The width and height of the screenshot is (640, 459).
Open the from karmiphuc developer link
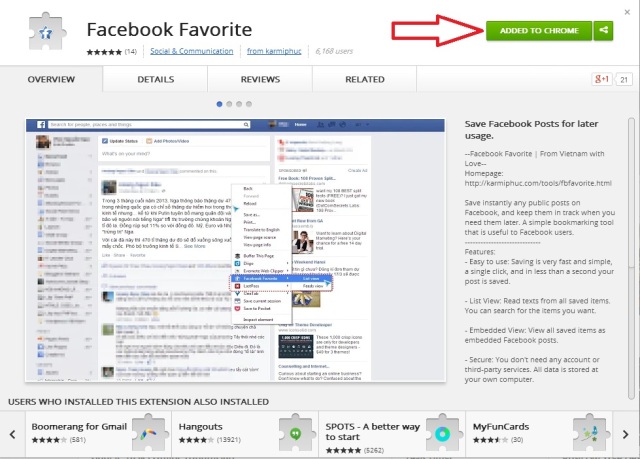(274, 51)
